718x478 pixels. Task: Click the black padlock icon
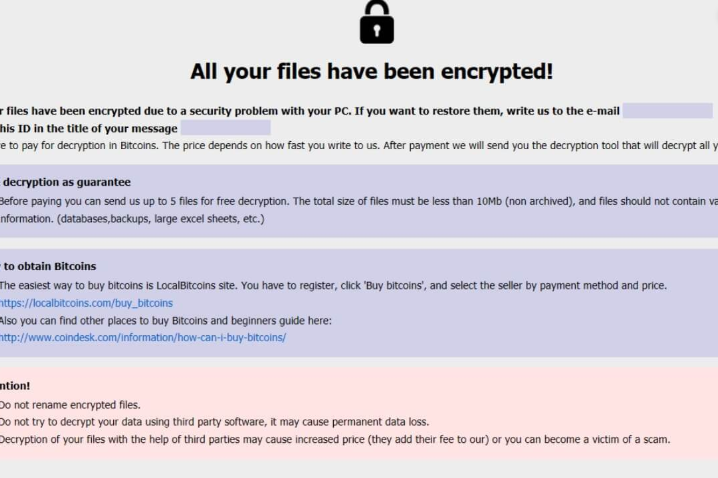coord(376,22)
